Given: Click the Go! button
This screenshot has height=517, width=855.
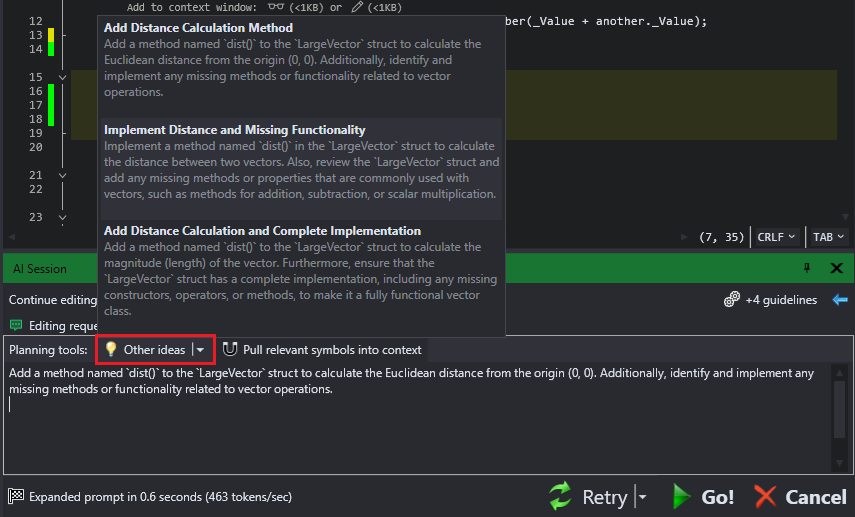Looking at the screenshot, I should [x=702, y=497].
